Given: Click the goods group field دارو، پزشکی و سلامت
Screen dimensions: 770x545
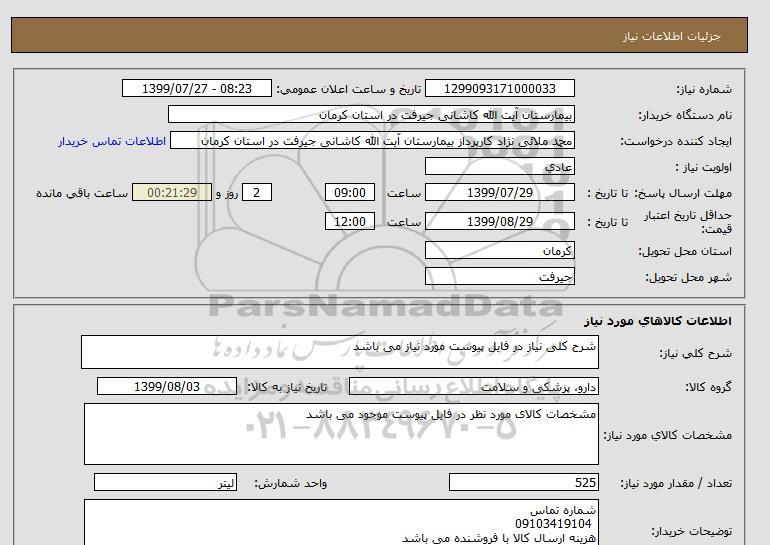Looking at the screenshot, I should (473, 386).
